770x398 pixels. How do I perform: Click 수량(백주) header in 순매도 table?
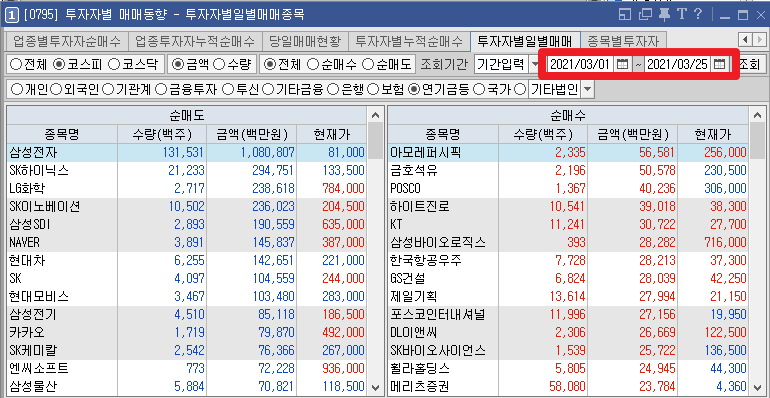click(x=162, y=134)
